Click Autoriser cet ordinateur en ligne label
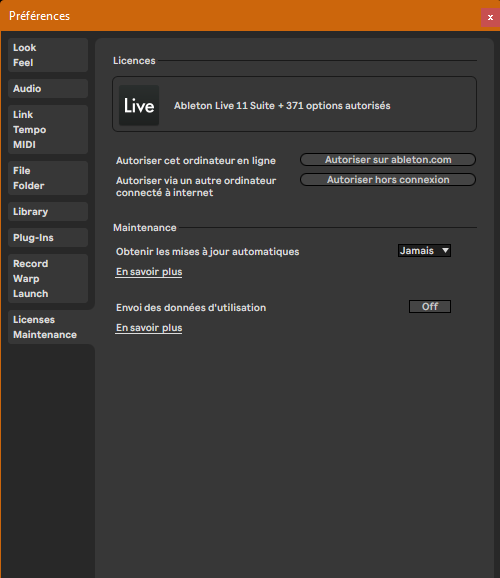Image resolution: width=500 pixels, height=578 pixels. 196,161
